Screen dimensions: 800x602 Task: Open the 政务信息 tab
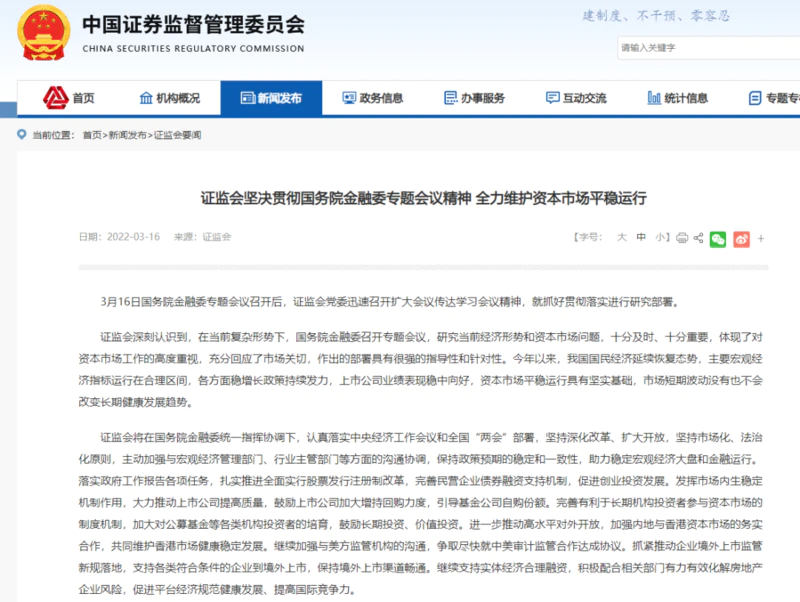tap(372, 98)
